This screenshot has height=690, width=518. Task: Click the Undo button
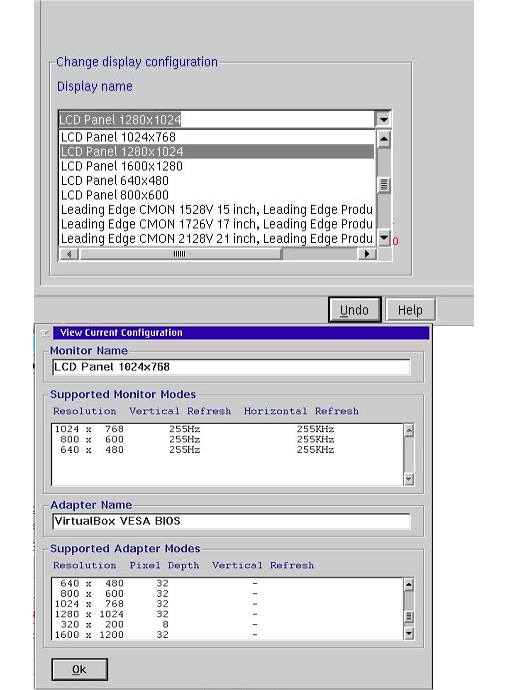[x=354, y=310]
